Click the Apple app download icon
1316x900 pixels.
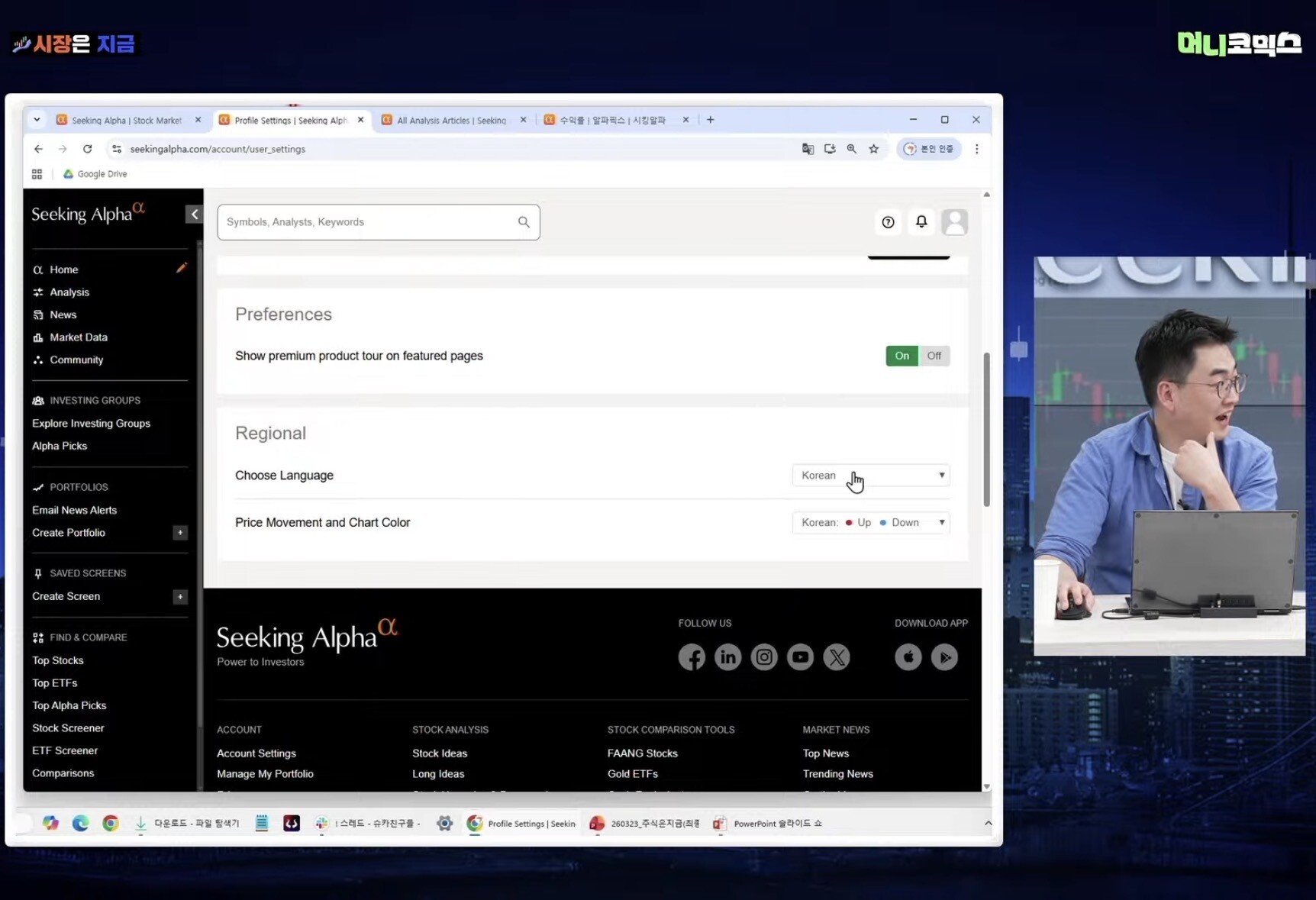tap(908, 657)
